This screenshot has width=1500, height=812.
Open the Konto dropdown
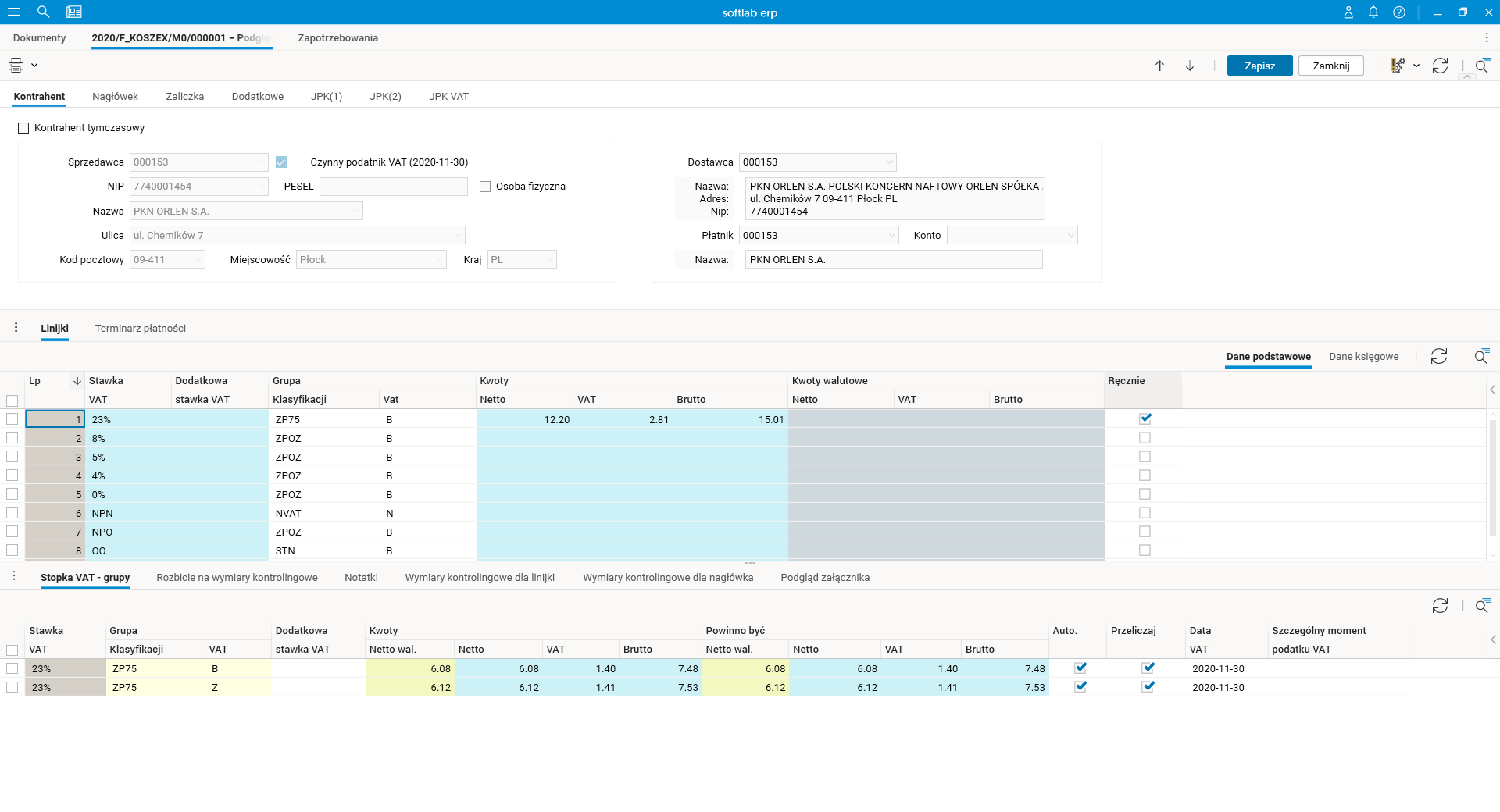1071,236
